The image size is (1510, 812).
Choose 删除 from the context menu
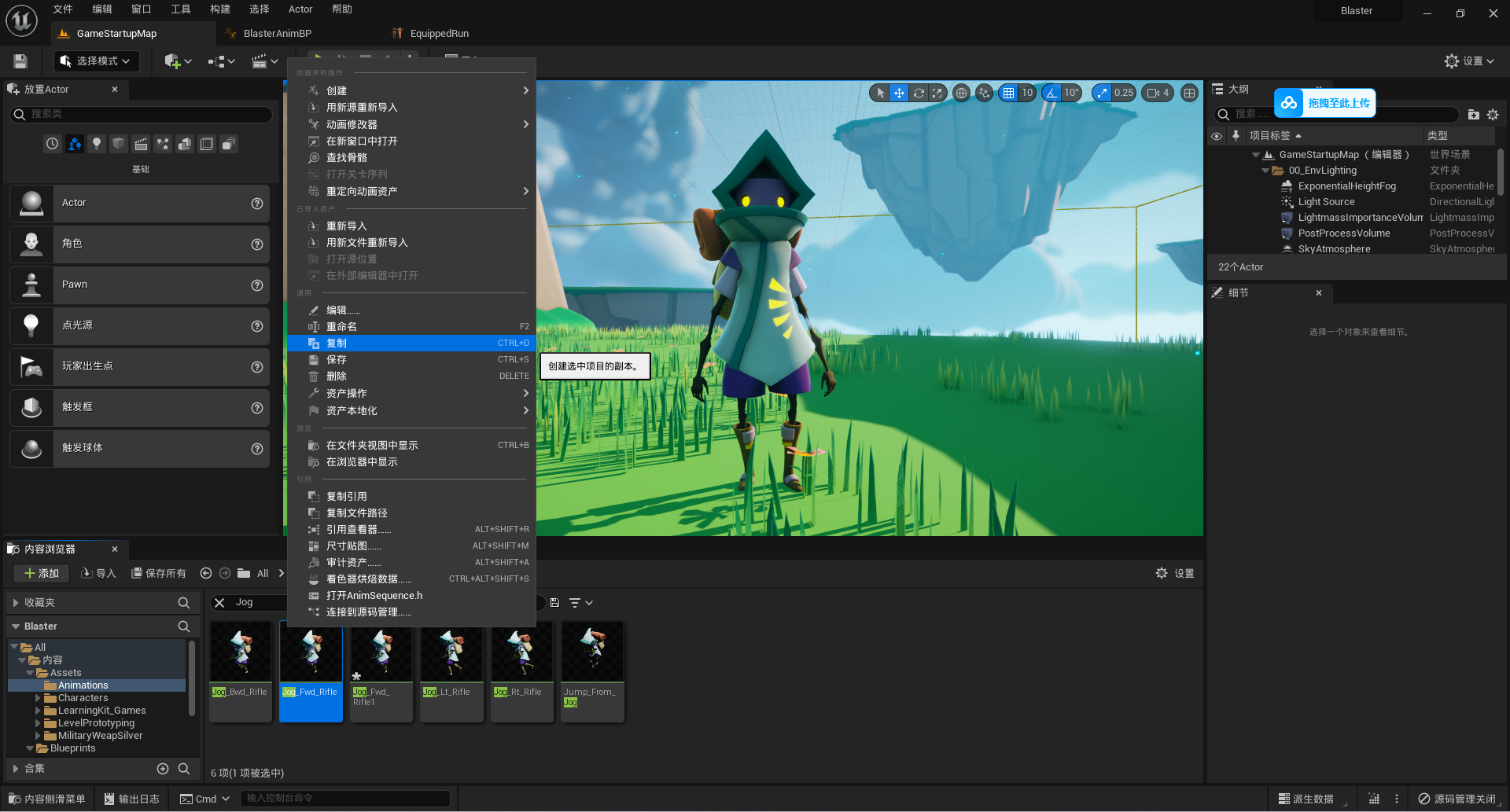(x=411, y=376)
